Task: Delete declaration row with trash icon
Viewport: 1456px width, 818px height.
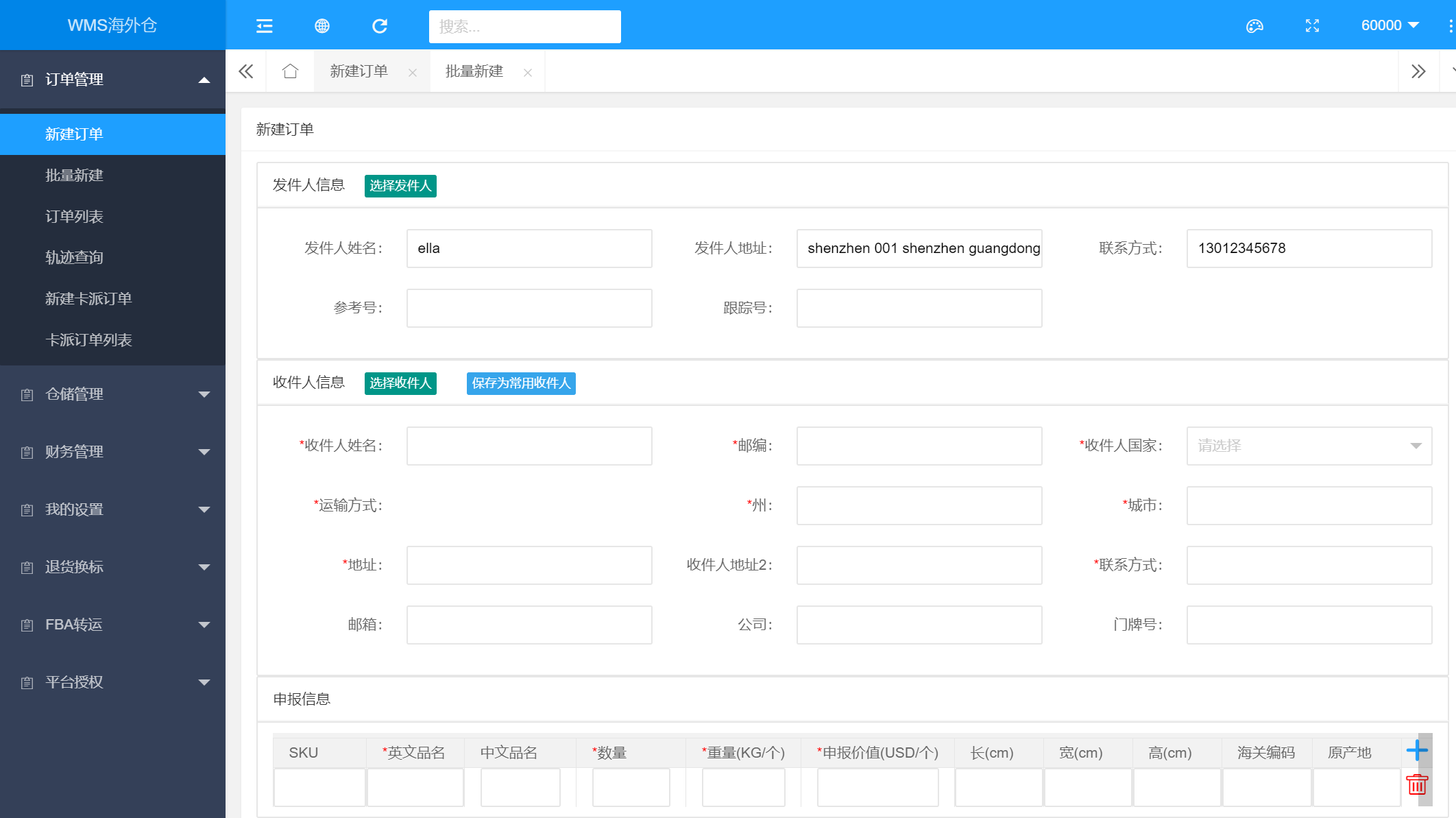Action: [1417, 784]
